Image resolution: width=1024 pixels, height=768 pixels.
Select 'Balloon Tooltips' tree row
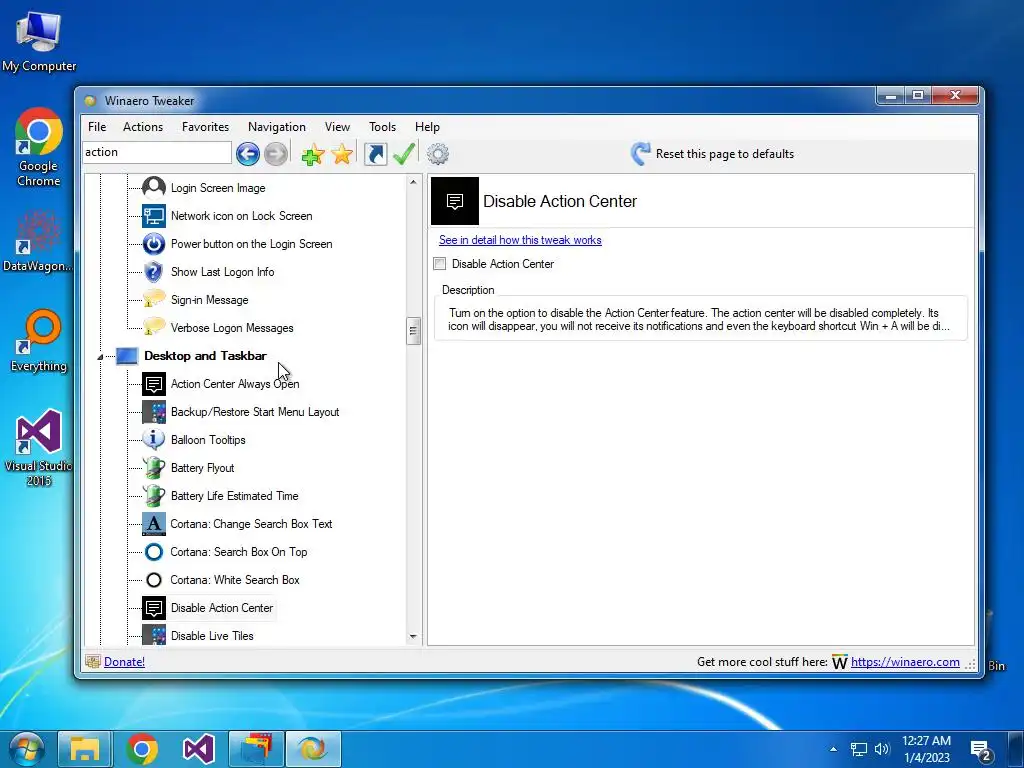coord(208,440)
